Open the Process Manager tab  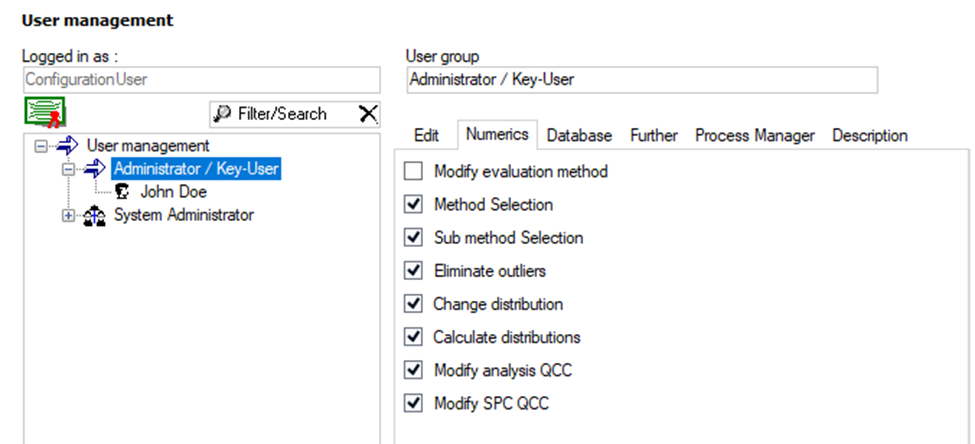click(755, 136)
